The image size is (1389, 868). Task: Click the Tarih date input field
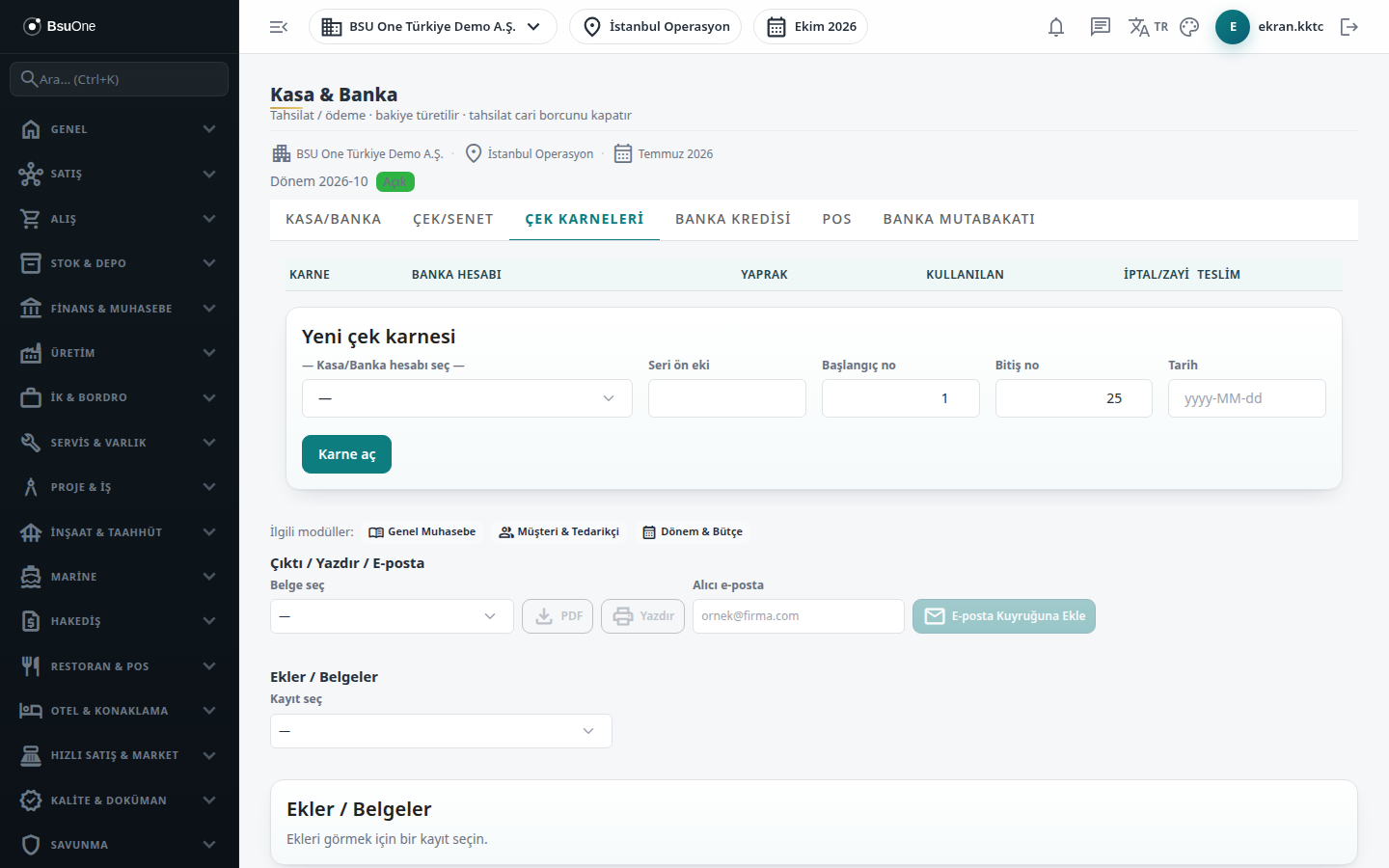[1247, 398]
